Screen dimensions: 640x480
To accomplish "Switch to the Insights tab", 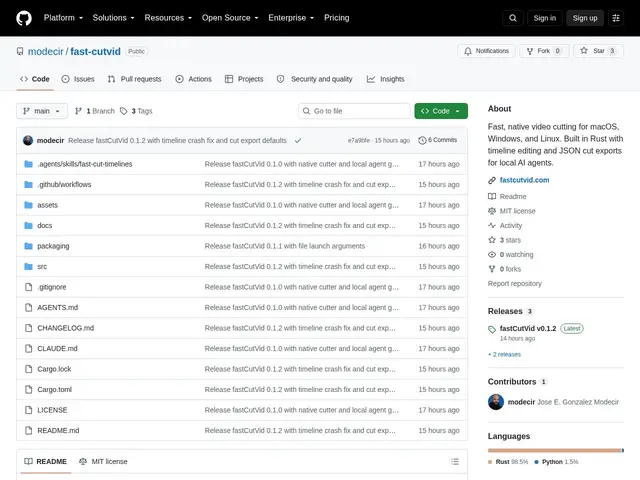I will click(x=385, y=79).
